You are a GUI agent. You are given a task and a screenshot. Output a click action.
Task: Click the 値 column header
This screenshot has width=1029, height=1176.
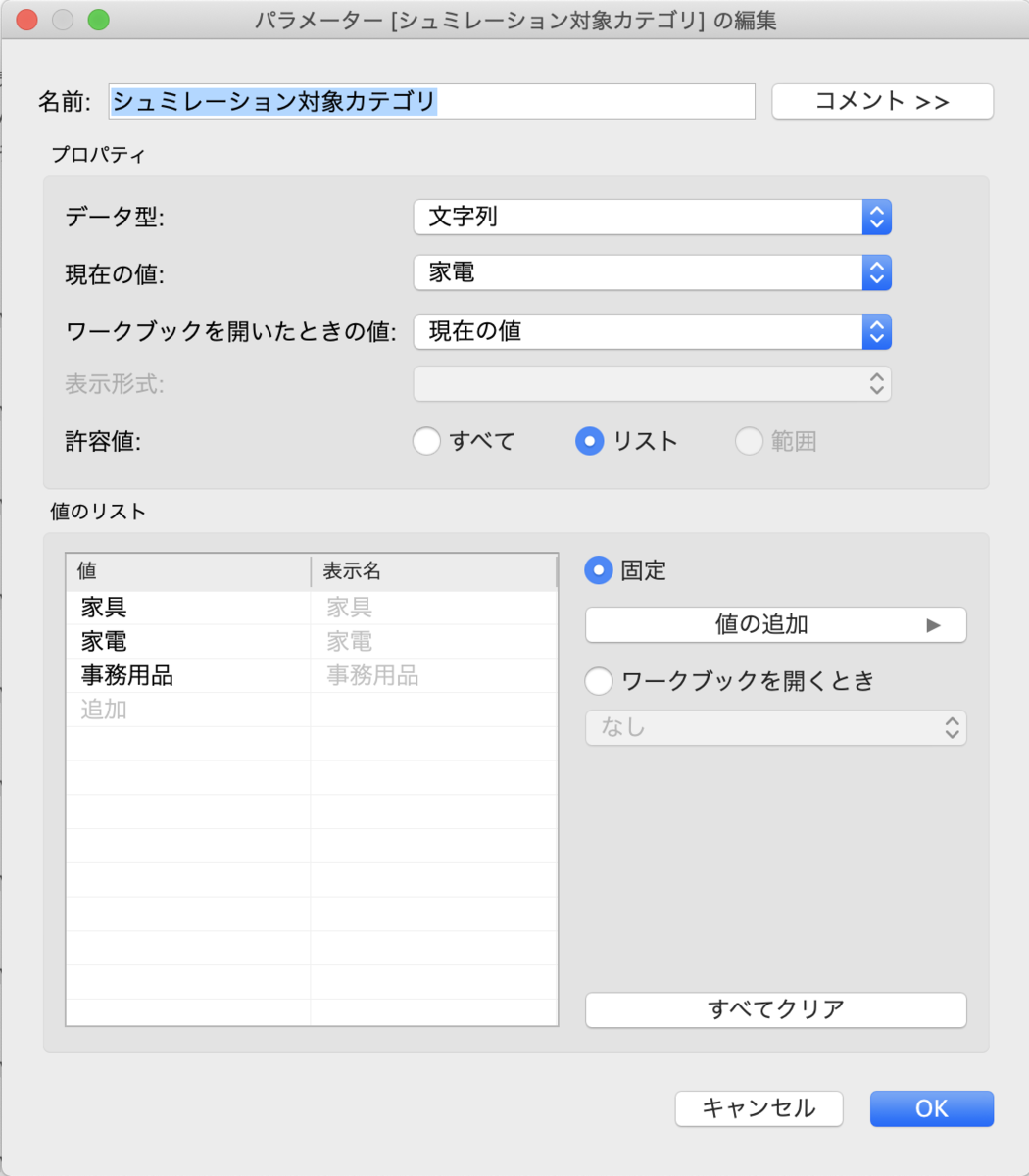coord(188,571)
